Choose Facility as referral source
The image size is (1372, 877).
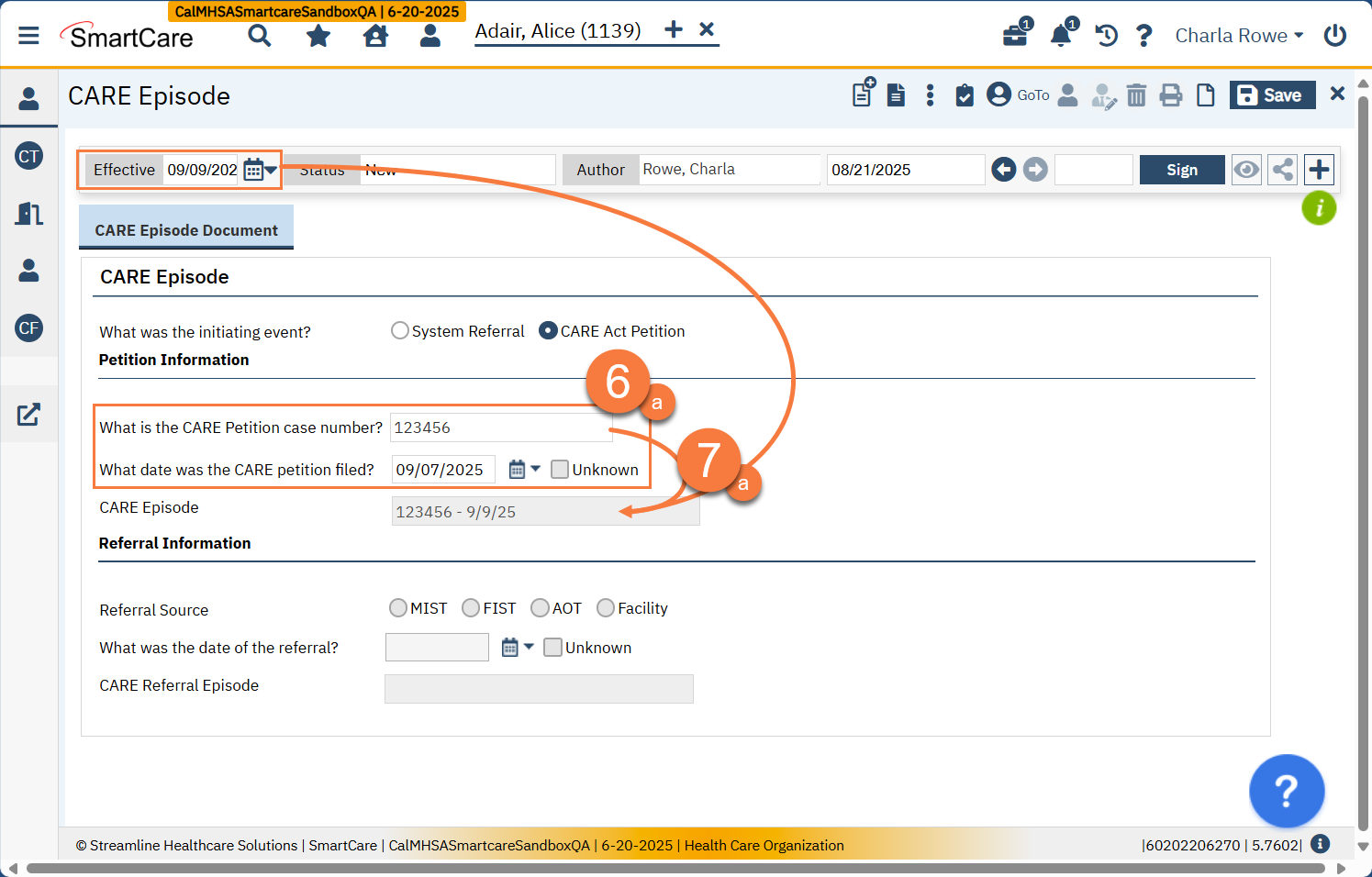tap(606, 608)
